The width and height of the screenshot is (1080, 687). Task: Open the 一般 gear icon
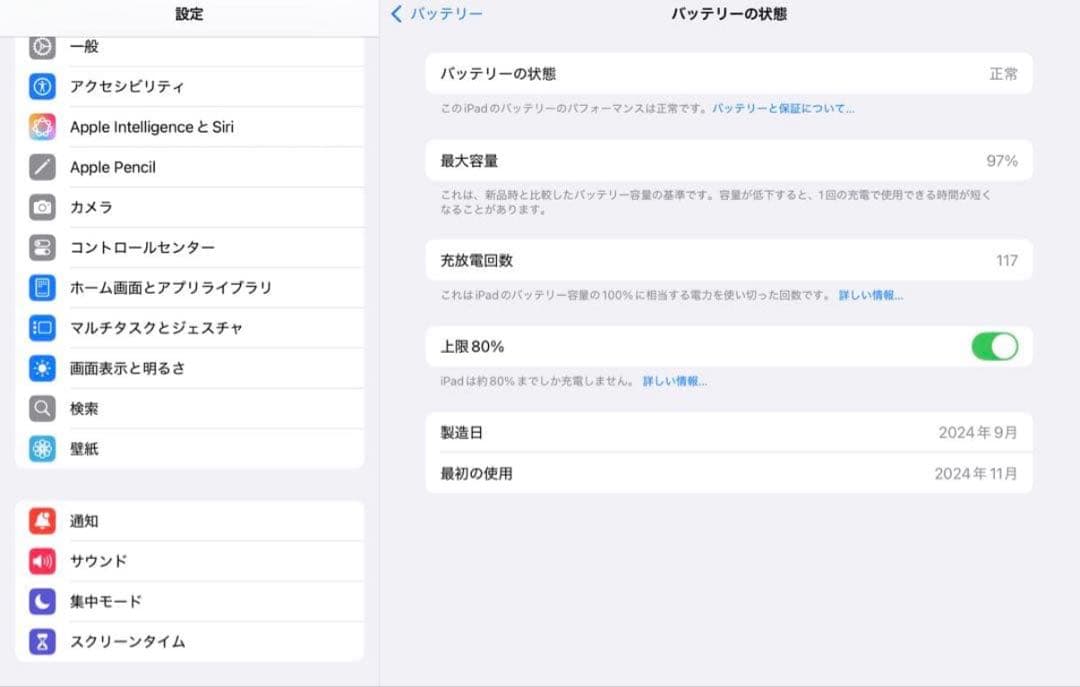point(41,46)
